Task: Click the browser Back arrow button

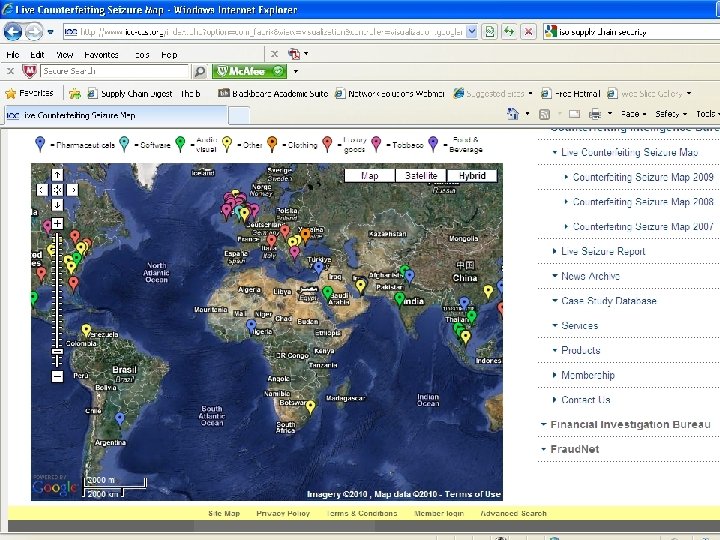Action: 13,32
